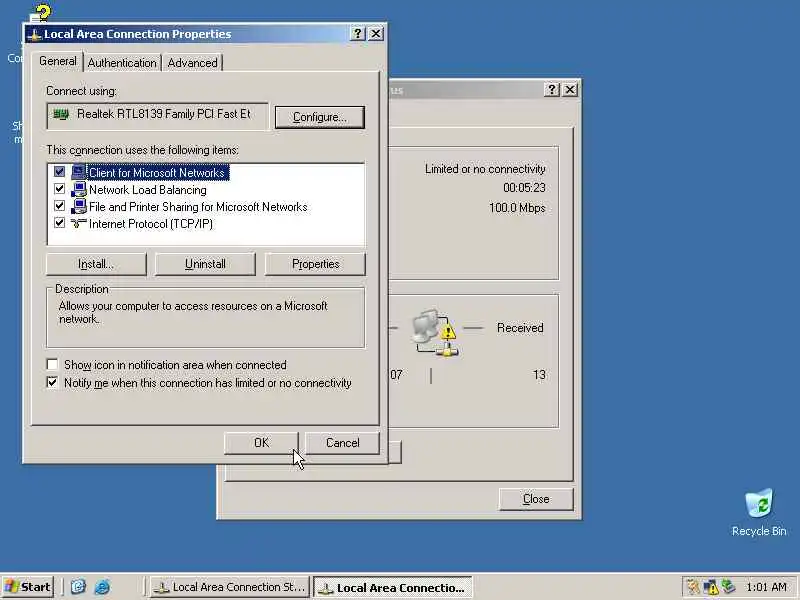Image resolution: width=800 pixels, height=600 pixels.
Task: Close the Properties dialog with X
Action: point(376,34)
